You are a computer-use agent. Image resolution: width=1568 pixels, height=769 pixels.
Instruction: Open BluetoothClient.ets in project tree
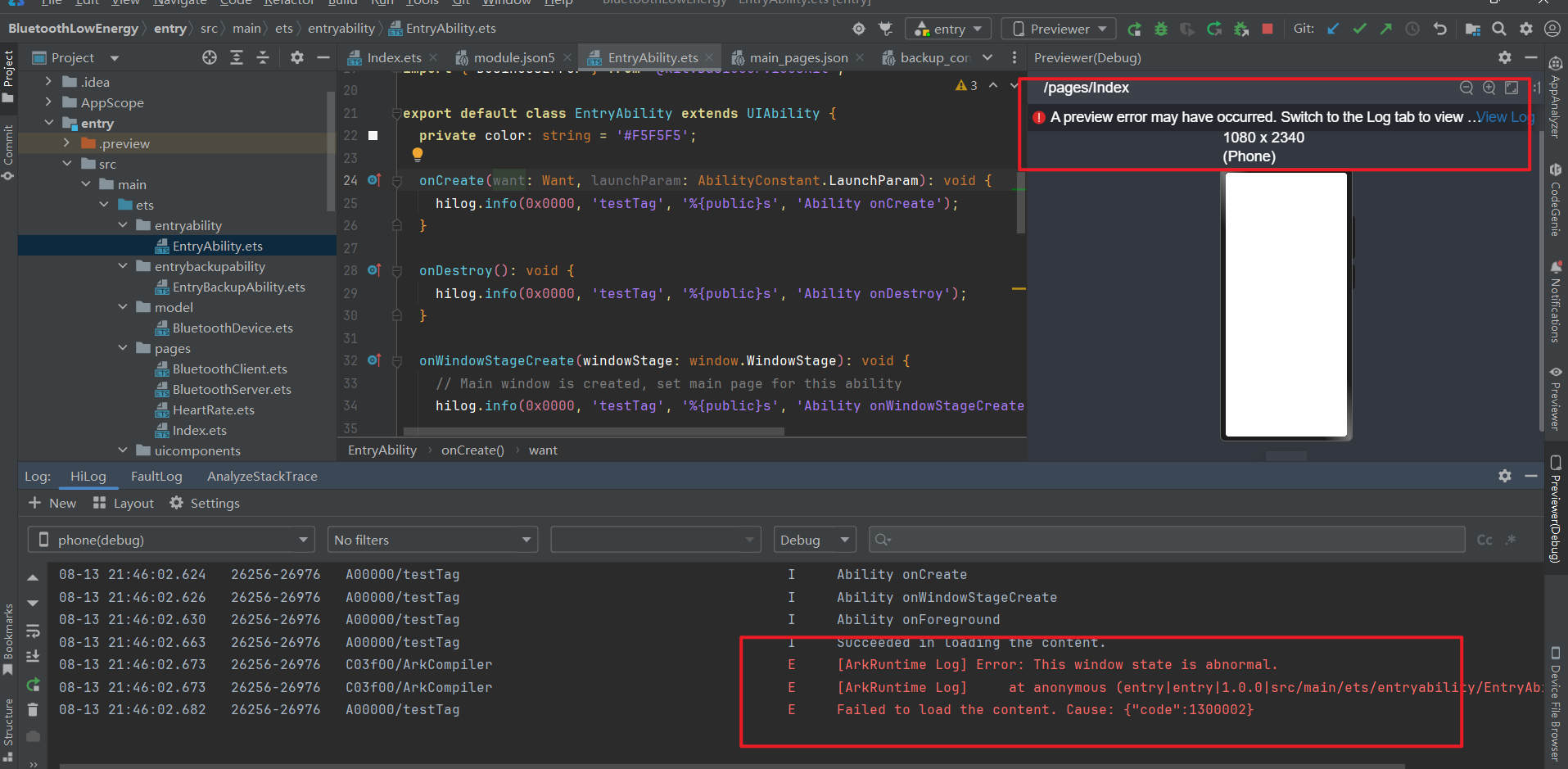click(229, 369)
